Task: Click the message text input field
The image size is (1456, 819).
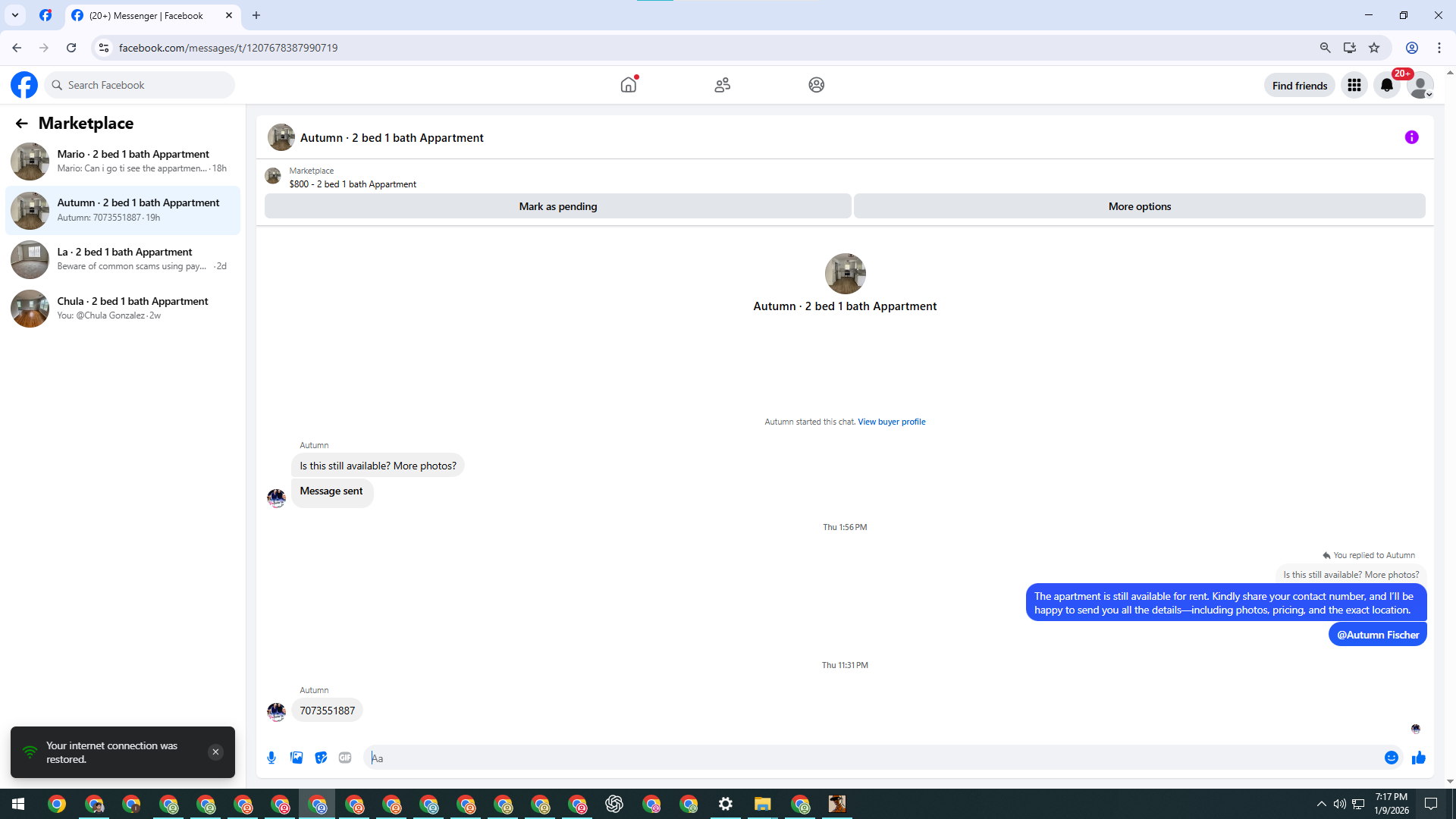Action: (872, 758)
